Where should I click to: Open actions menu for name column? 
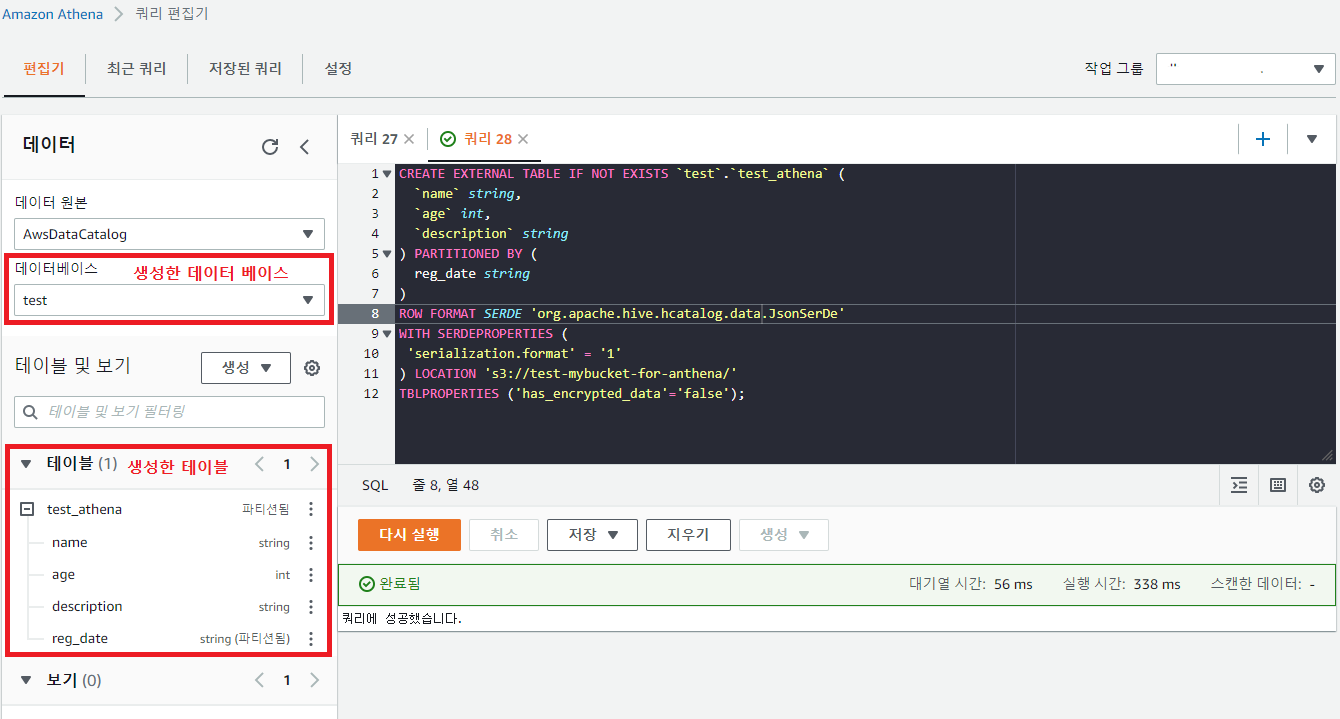(311, 543)
